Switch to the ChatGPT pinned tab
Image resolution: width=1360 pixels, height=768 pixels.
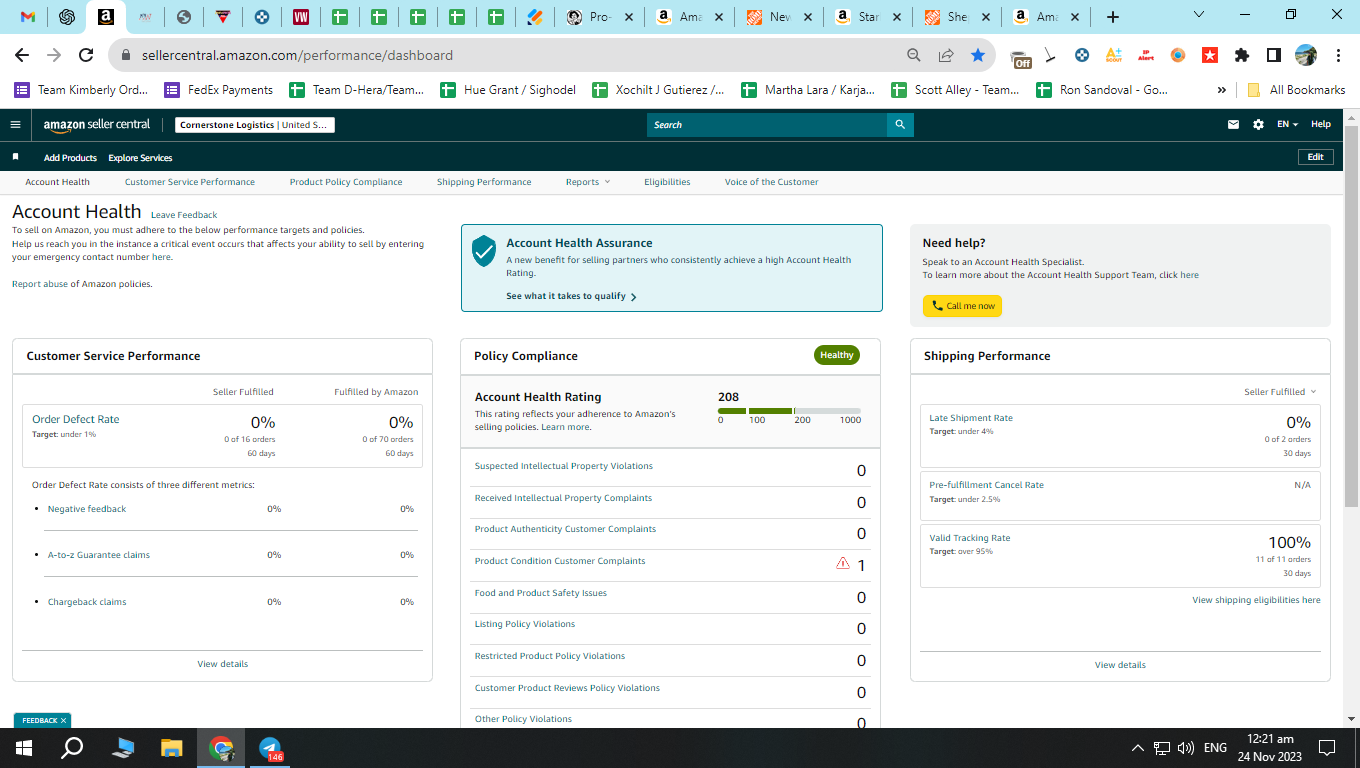(x=67, y=17)
